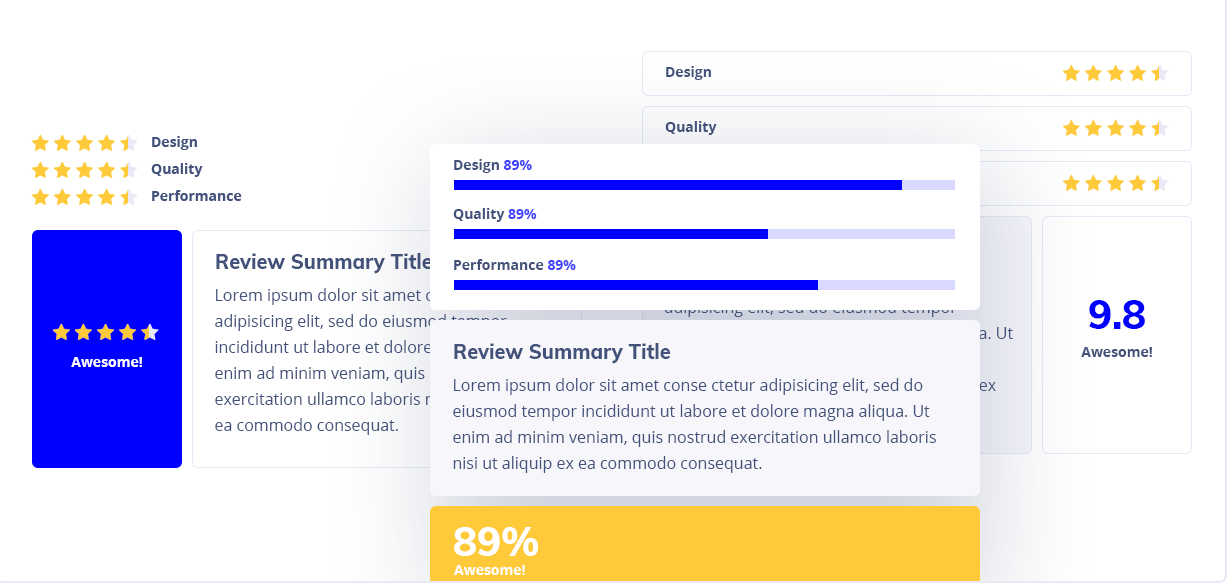Click the middle star in the blue Awesome box

pos(106,332)
